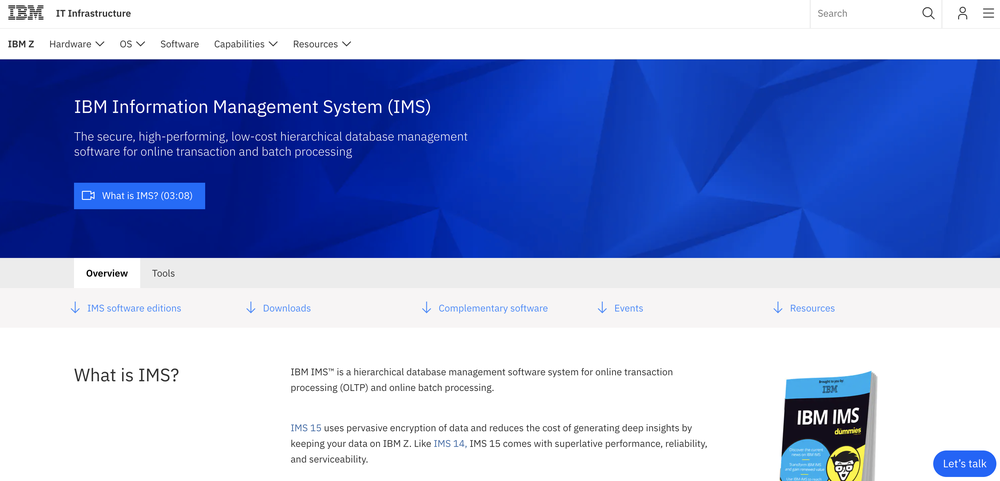Click the search magnifying glass icon
Screen dimensions: 1000x481
pos(928,14)
